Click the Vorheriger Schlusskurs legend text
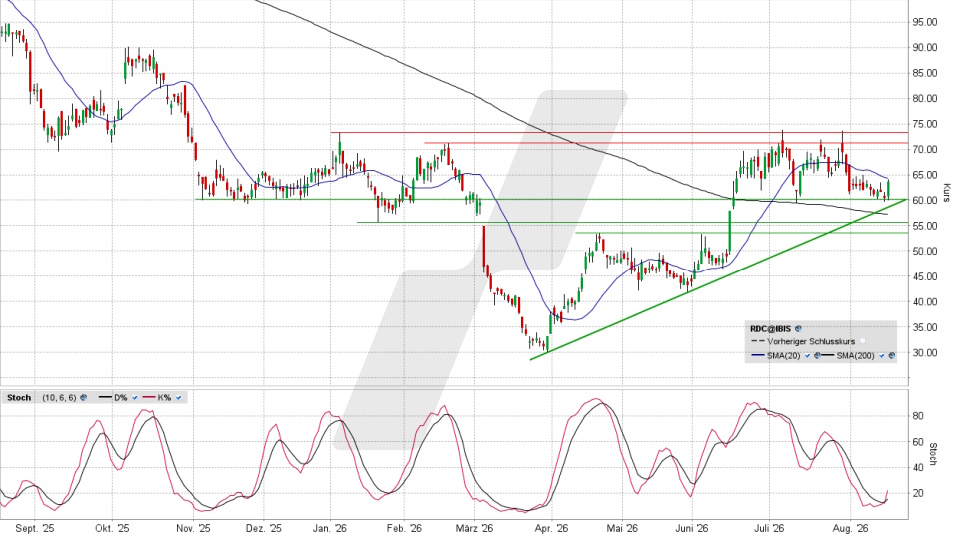Image resolution: width=960 pixels, height=540 pixels. (811, 342)
